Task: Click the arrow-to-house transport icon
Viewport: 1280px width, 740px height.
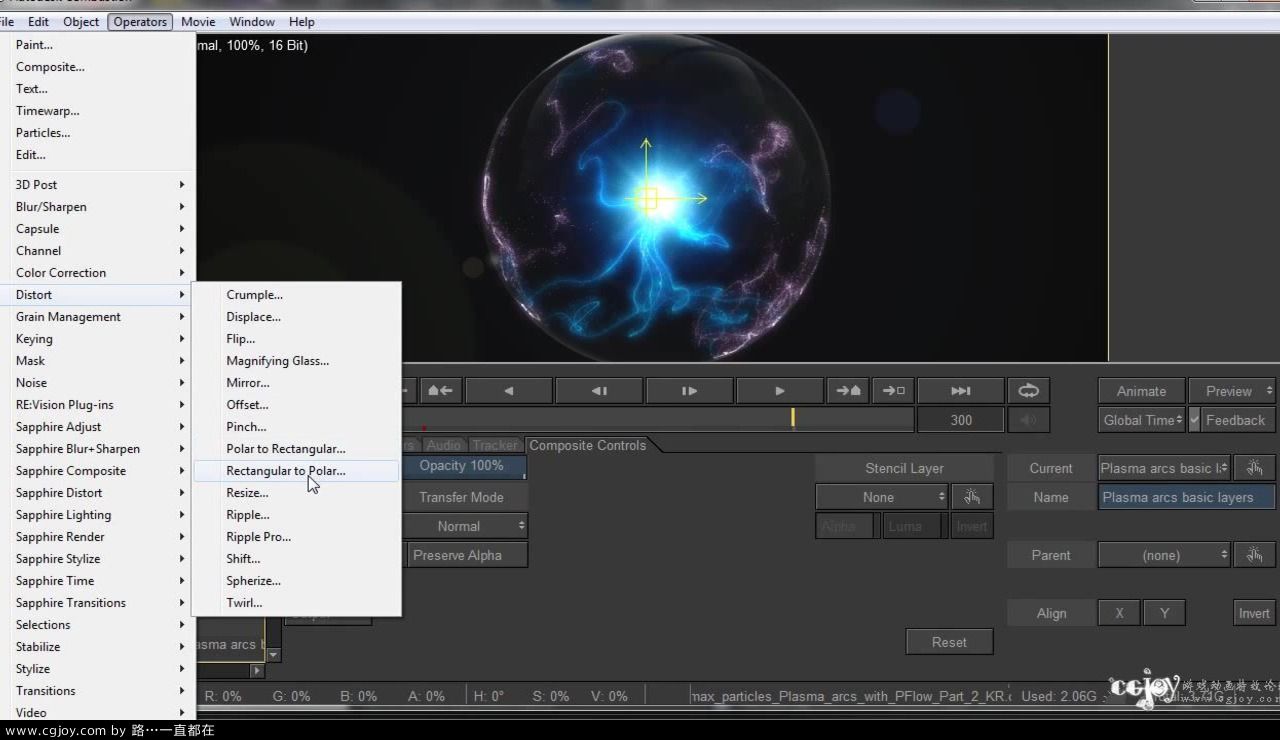Action: [x=848, y=391]
